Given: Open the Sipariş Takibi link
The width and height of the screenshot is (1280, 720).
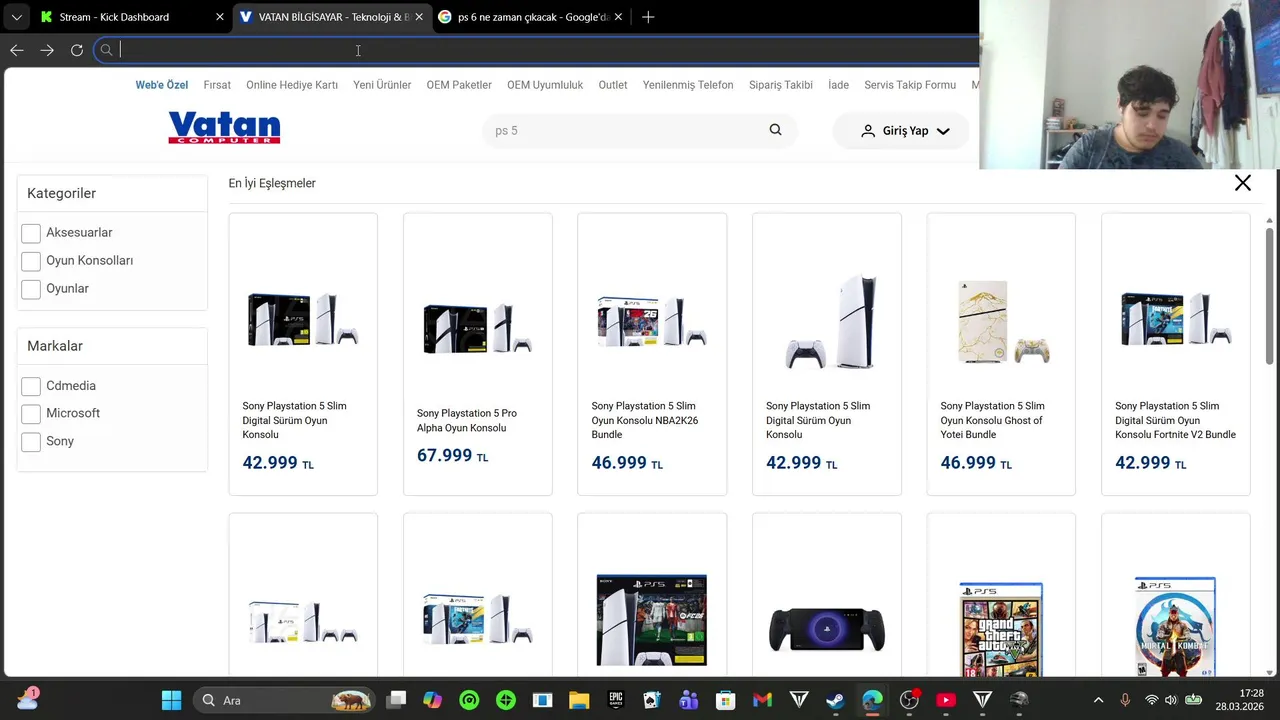Looking at the screenshot, I should click(781, 85).
